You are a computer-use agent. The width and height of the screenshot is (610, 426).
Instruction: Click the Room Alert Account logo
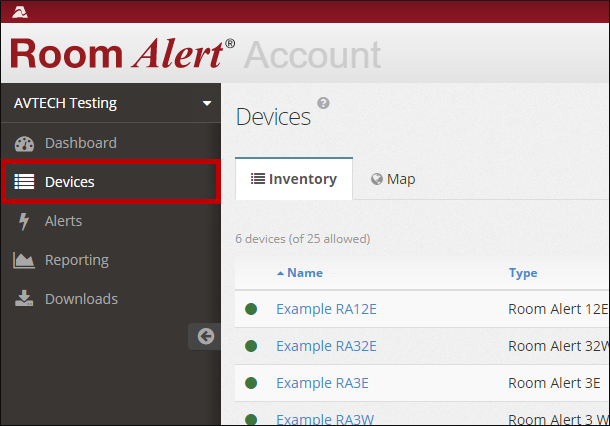click(195, 54)
